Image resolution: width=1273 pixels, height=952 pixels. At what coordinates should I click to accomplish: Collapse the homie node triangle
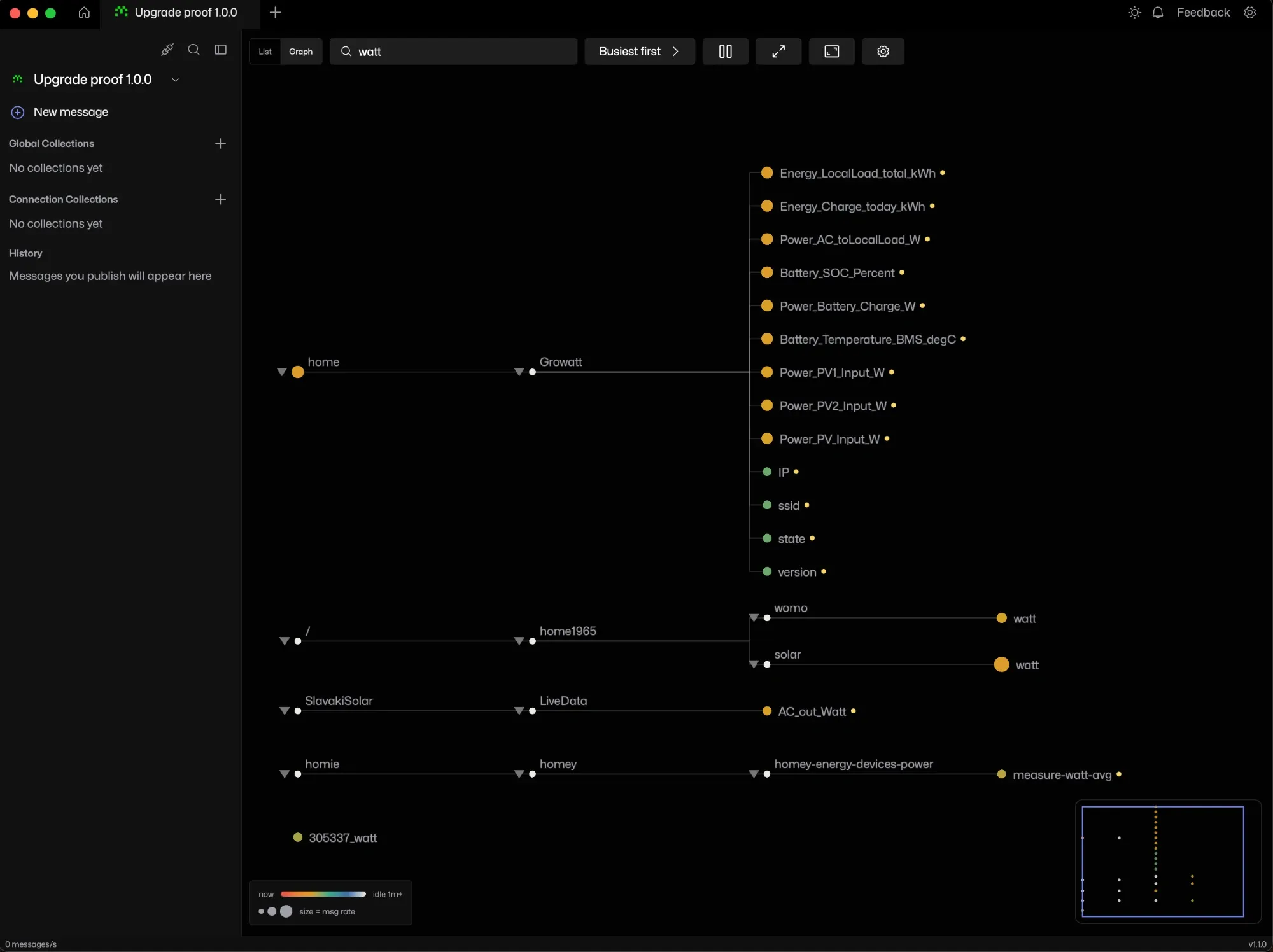pyautogui.click(x=285, y=774)
